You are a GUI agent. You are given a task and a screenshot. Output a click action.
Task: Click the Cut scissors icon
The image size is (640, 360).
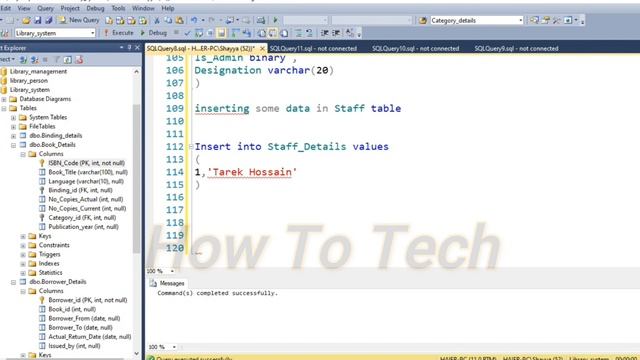click(x=157, y=20)
